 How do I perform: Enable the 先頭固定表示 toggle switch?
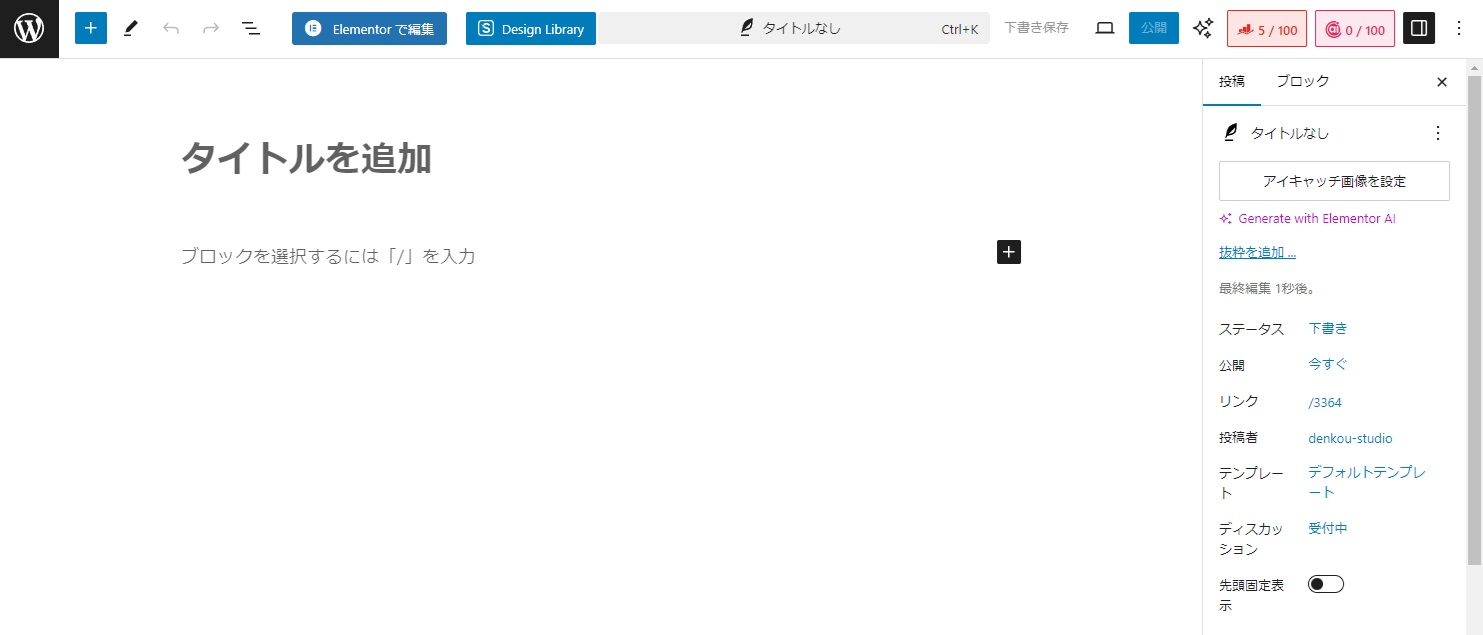1325,584
